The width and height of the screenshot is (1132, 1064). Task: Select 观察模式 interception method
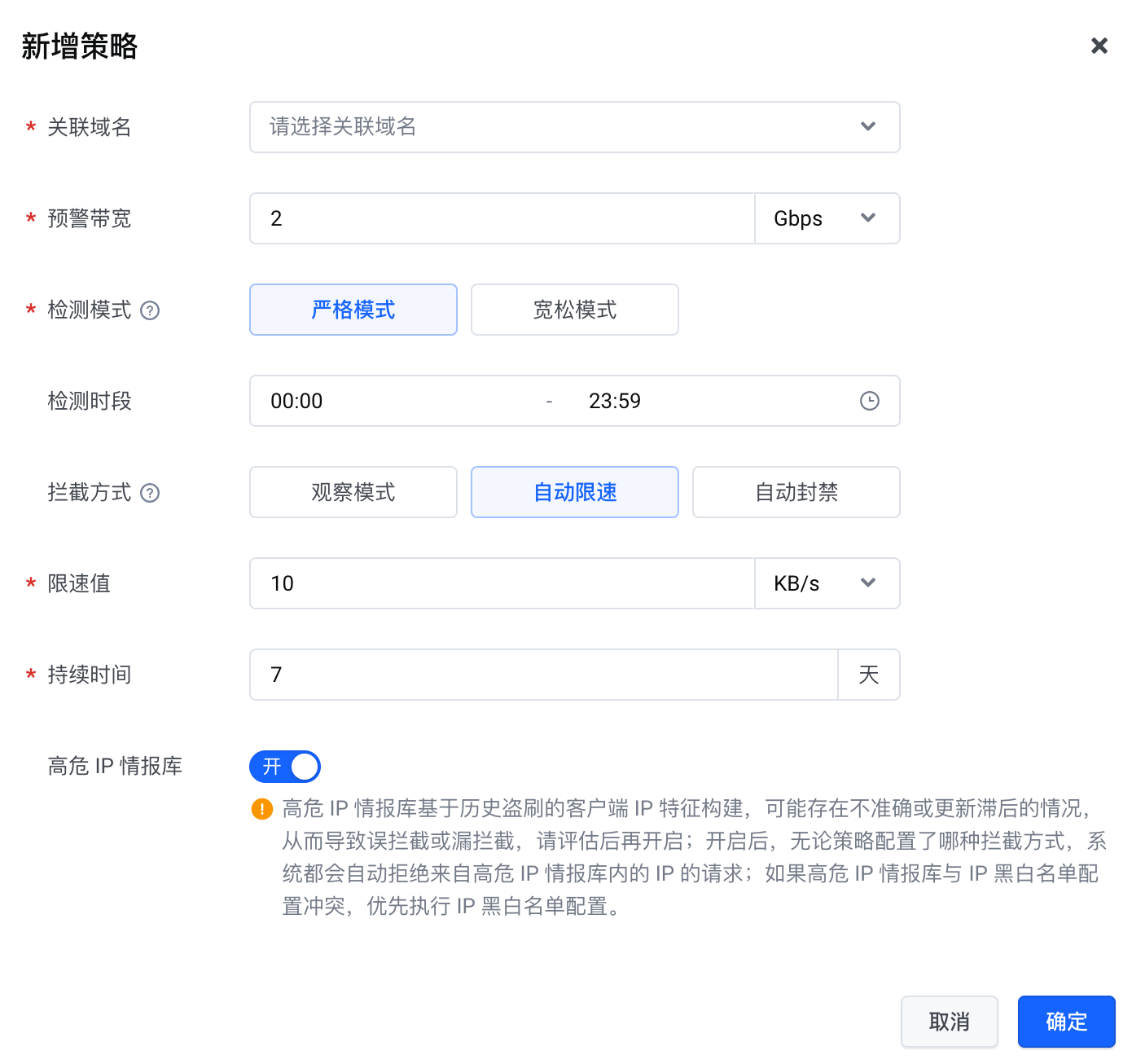click(353, 492)
